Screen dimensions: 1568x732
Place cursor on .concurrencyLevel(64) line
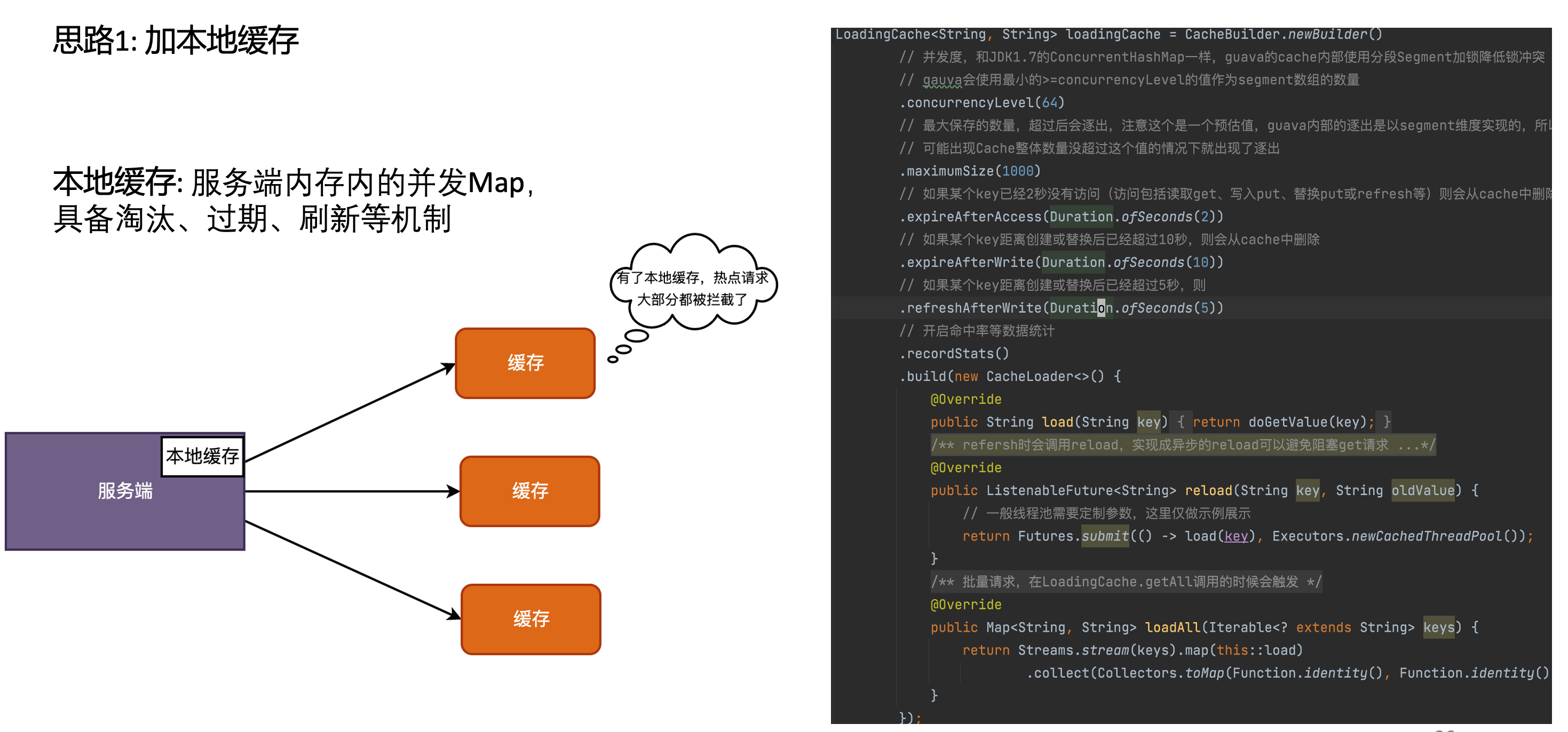[981, 103]
